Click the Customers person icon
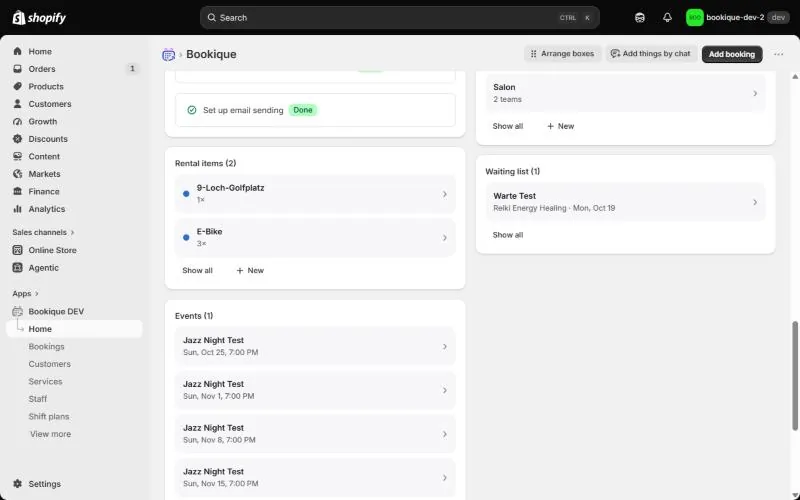This screenshot has height=500, width=800. (x=18, y=104)
